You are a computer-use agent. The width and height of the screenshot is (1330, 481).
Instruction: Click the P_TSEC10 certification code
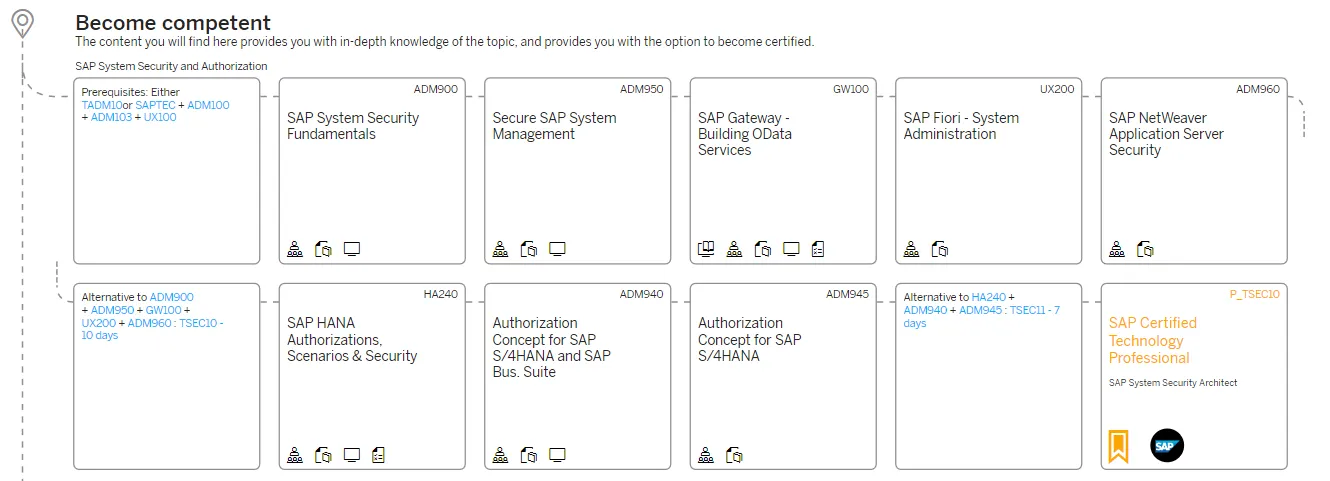click(x=1254, y=294)
